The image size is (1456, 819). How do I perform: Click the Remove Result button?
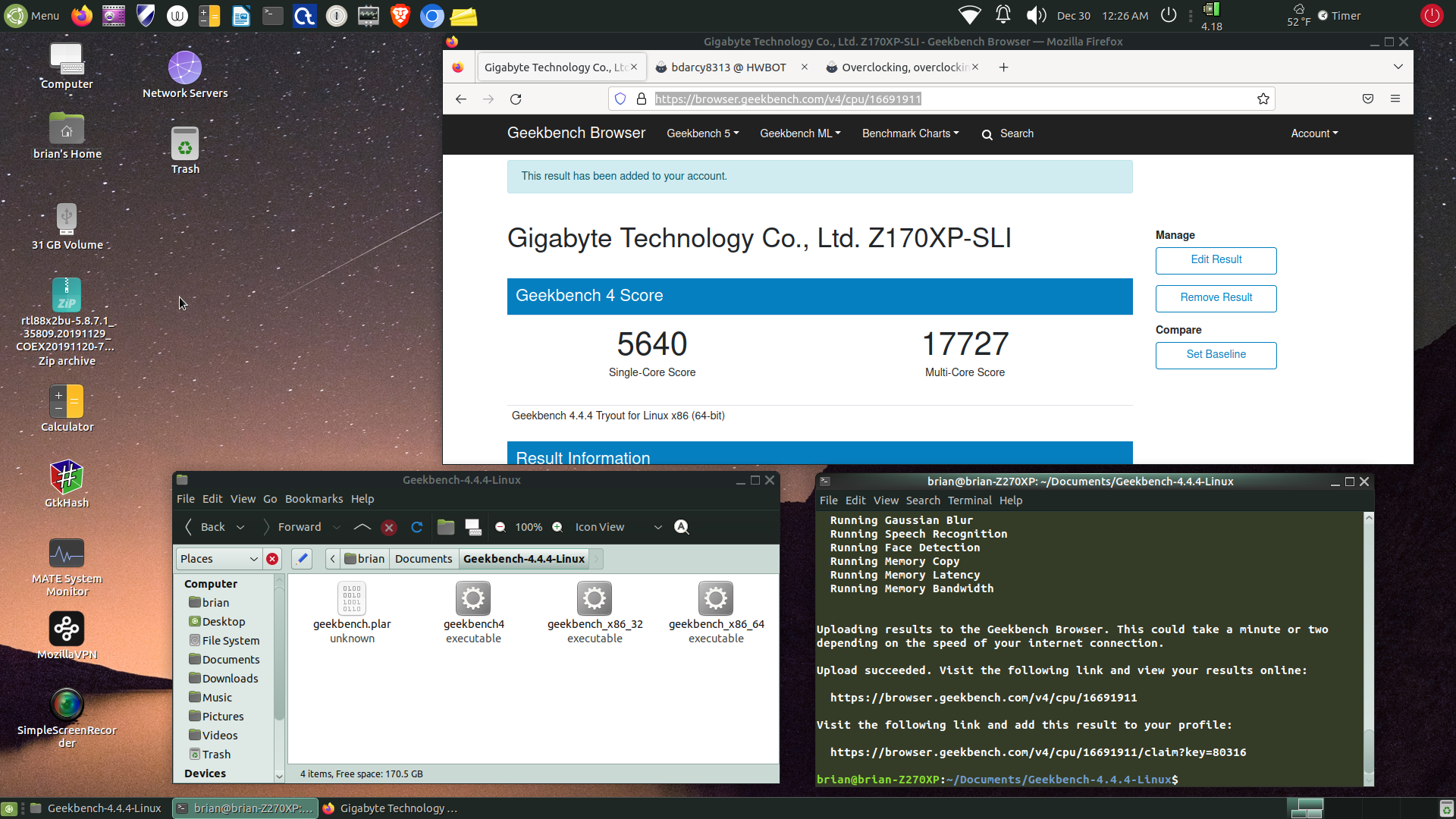pyautogui.click(x=1216, y=298)
